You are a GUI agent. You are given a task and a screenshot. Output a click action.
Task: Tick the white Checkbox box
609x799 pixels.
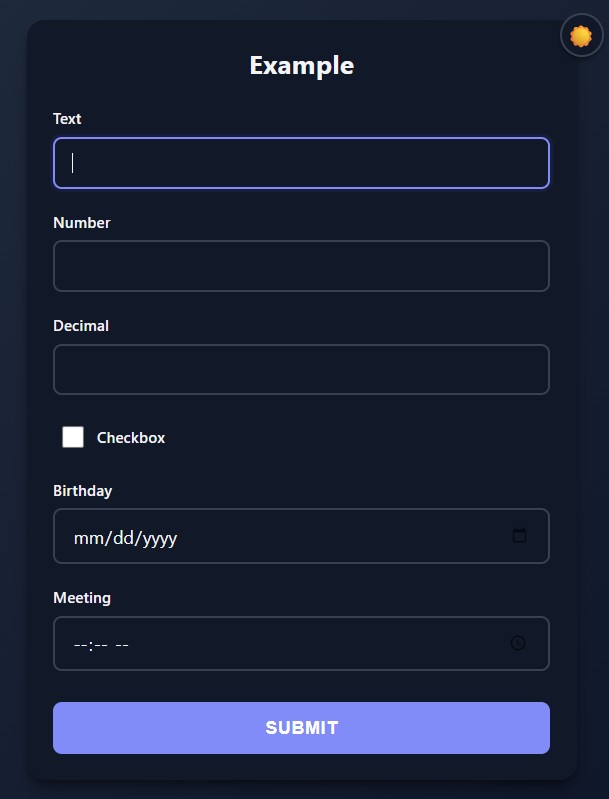(x=73, y=437)
